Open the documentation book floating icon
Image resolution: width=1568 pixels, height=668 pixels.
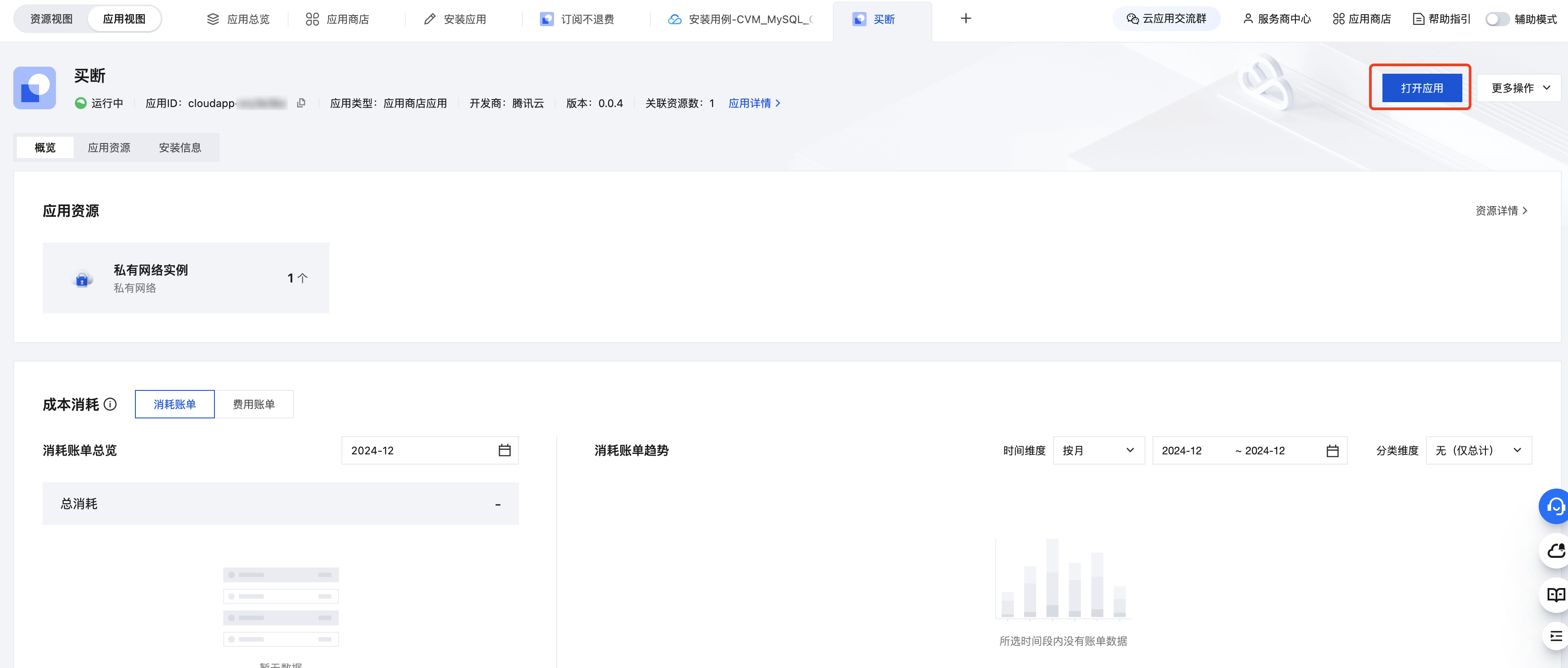[1555, 594]
